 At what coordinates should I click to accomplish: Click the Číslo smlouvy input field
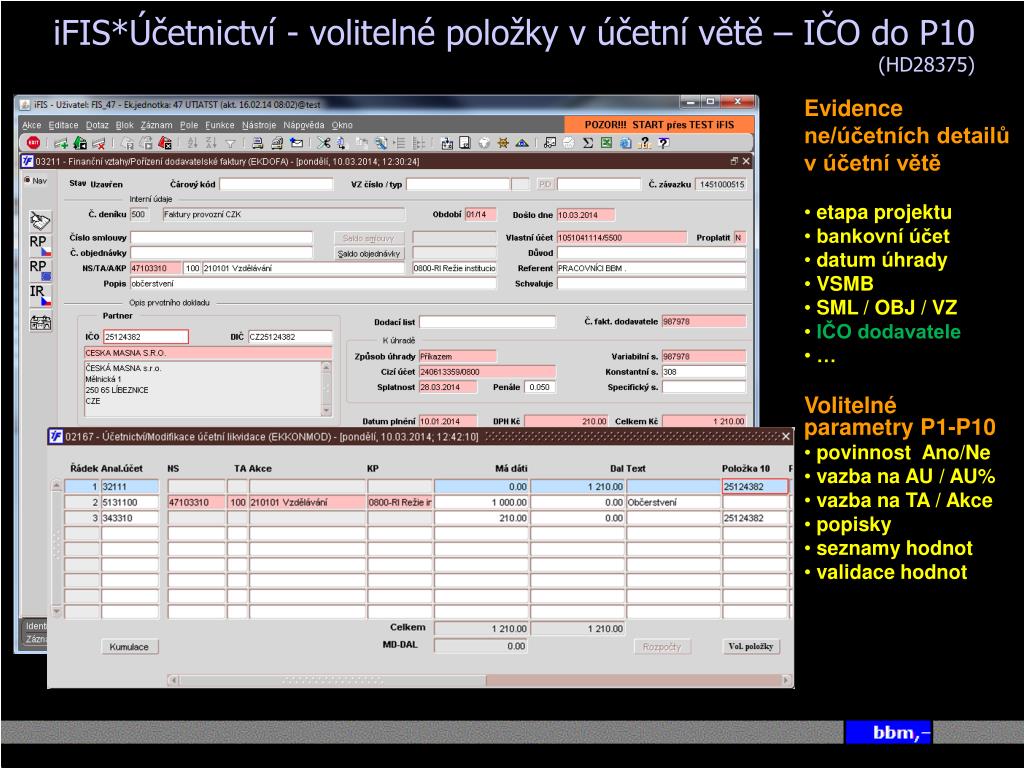(221, 238)
